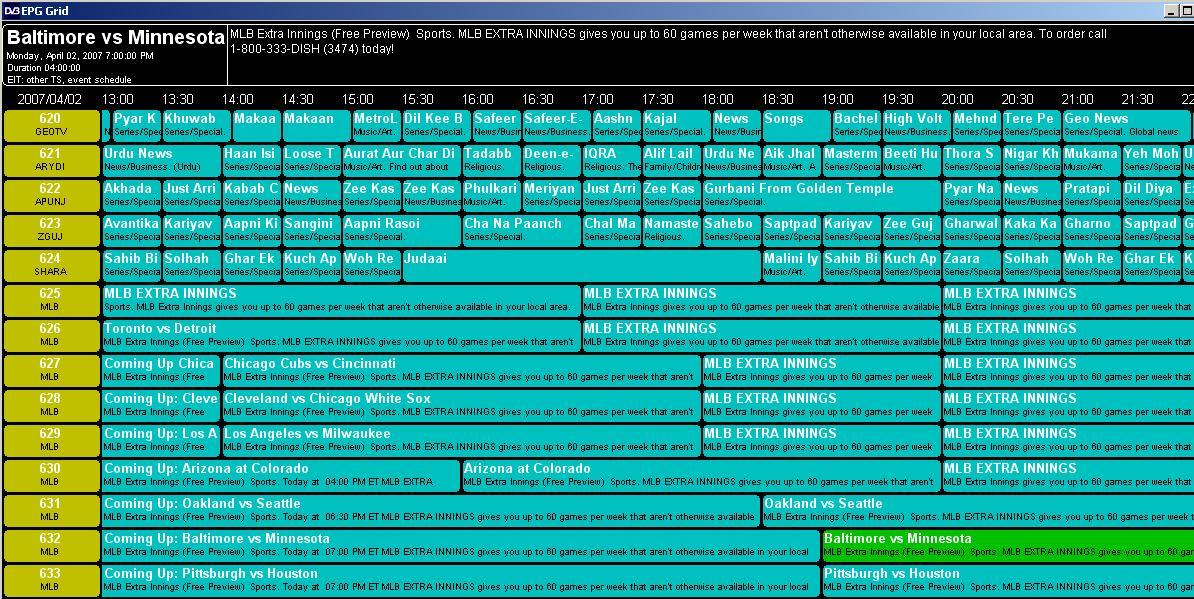Select channel 624 SHARA
This screenshot has height=599, width=1194.
50,266
